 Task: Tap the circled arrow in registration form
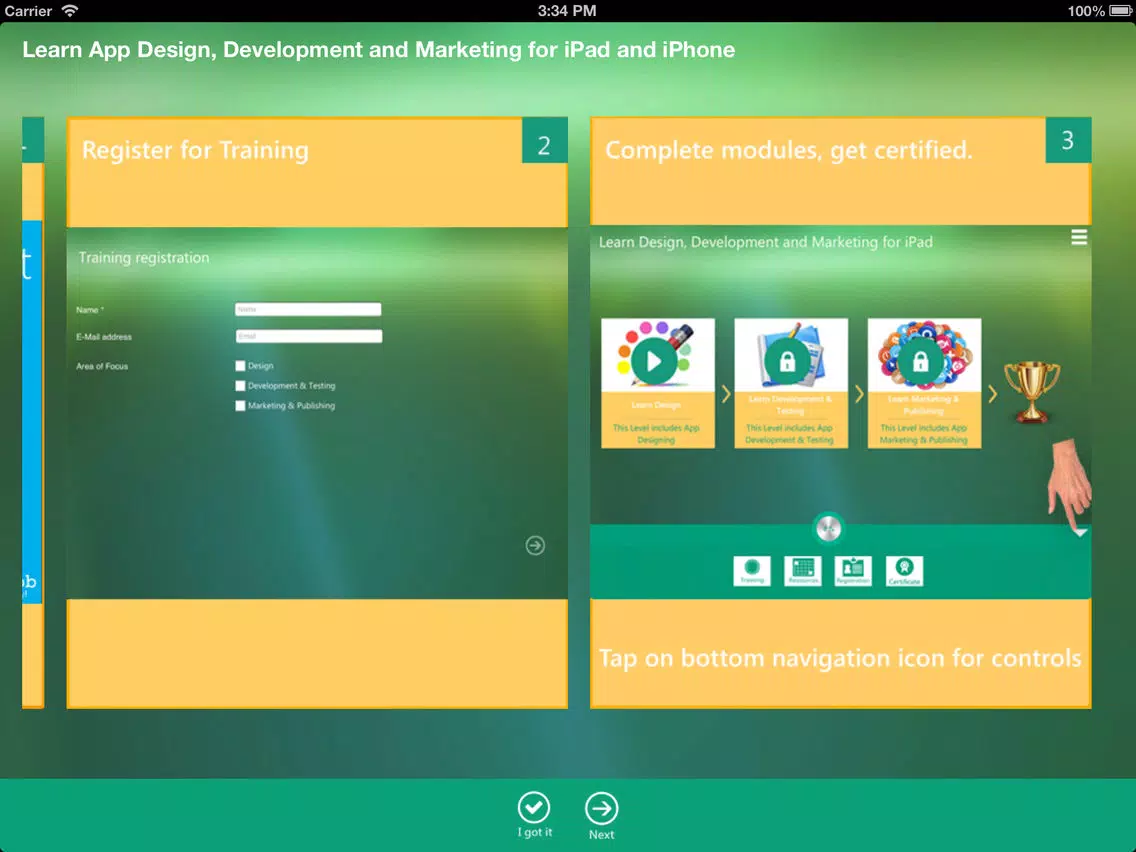tap(535, 546)
